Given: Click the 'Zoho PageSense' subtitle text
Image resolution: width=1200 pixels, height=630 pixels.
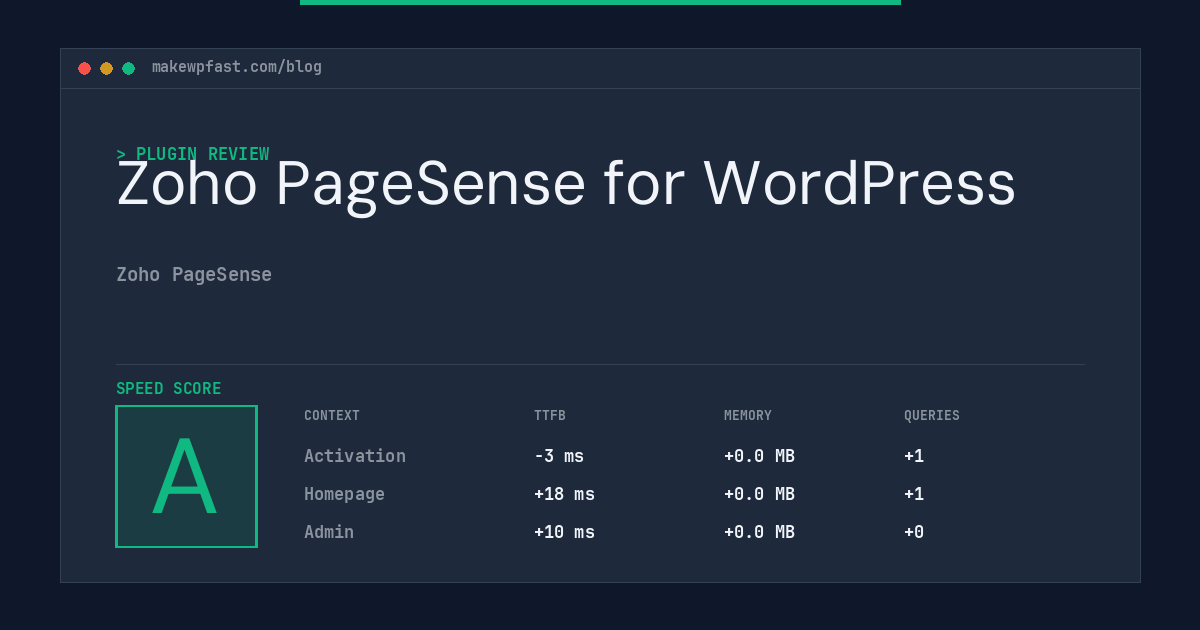Looking at the screenshot, I should [194, 274].
